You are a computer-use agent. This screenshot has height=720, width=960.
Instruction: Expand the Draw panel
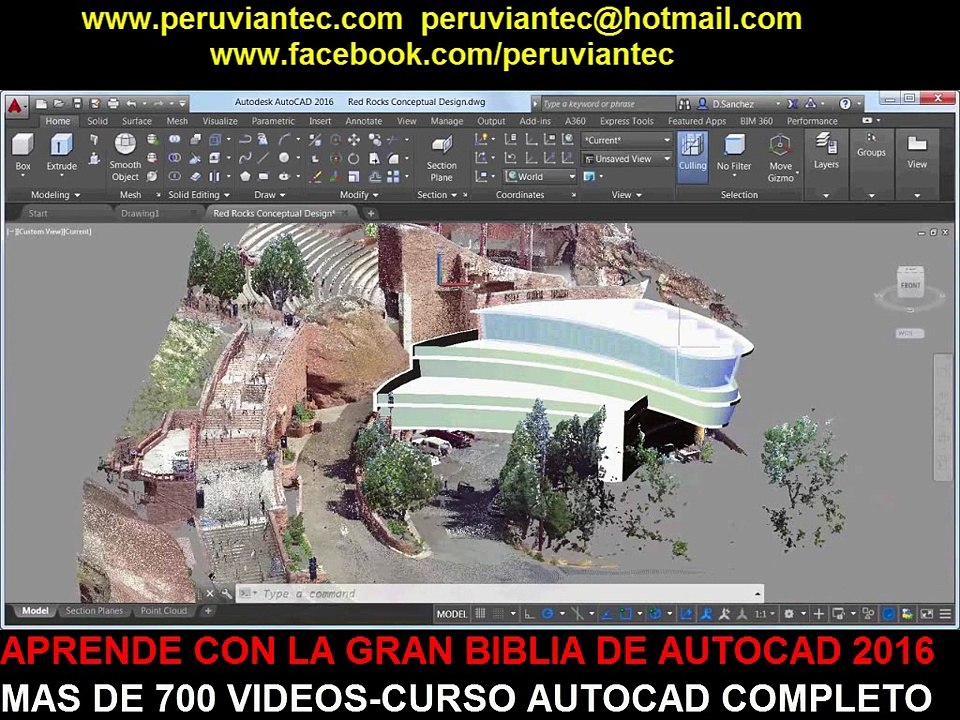(x=269, y=195)
